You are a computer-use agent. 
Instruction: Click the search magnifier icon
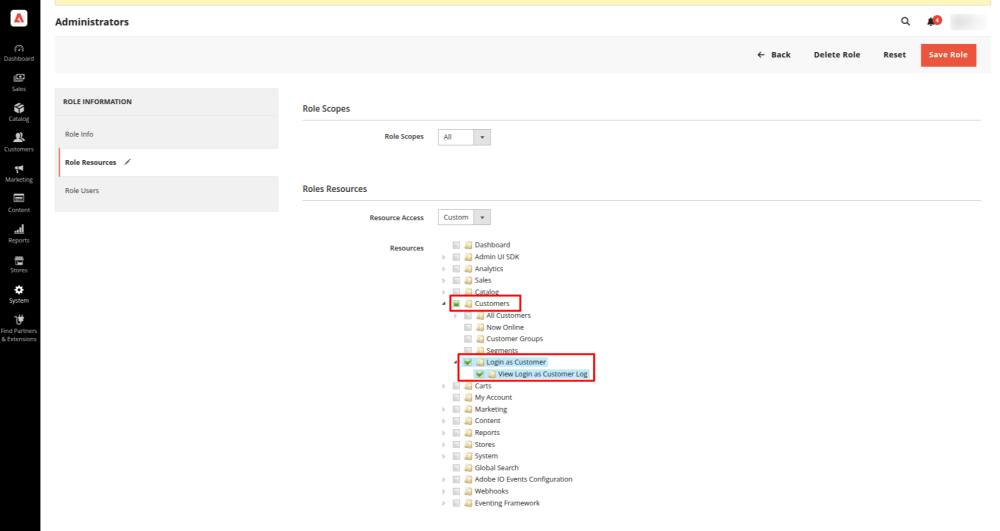click(x=906, y=21)
